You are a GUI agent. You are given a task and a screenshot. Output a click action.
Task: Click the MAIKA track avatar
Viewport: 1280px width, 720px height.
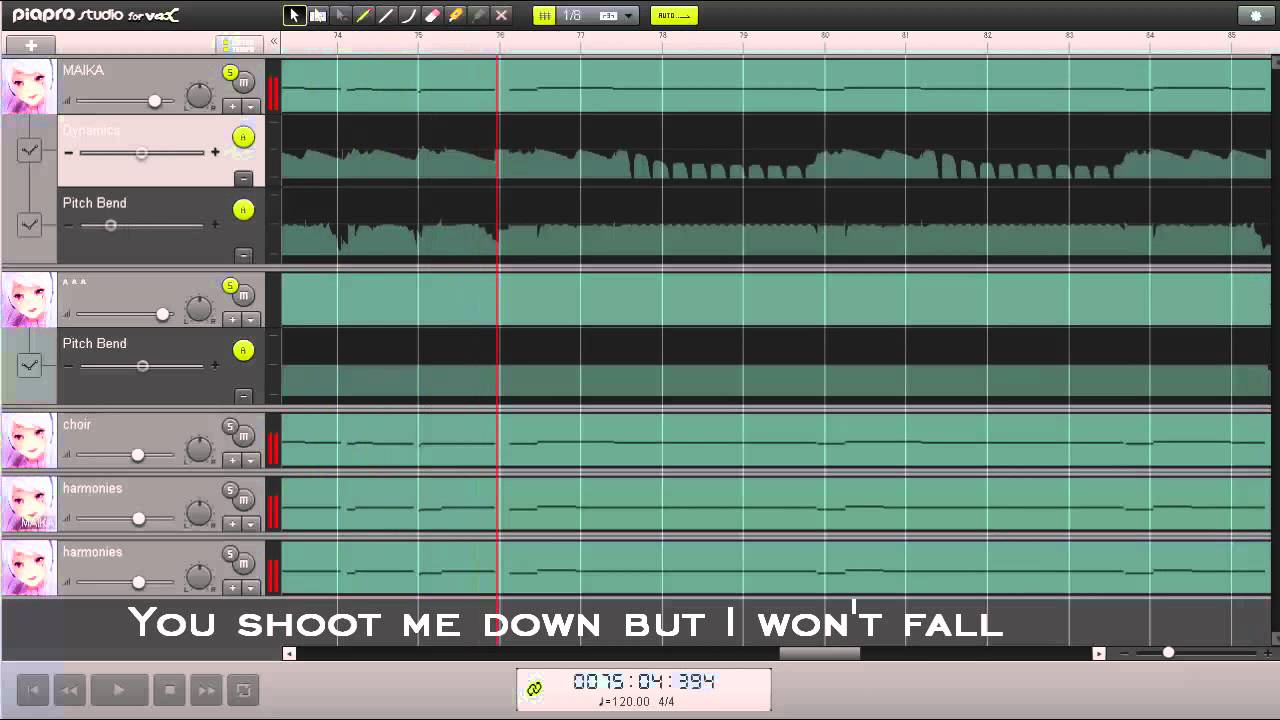coord(28,86)
